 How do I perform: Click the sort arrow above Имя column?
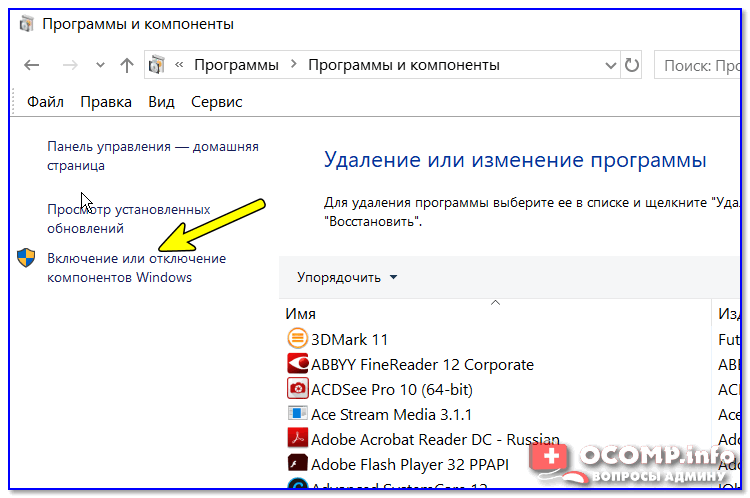coord(496,302)
